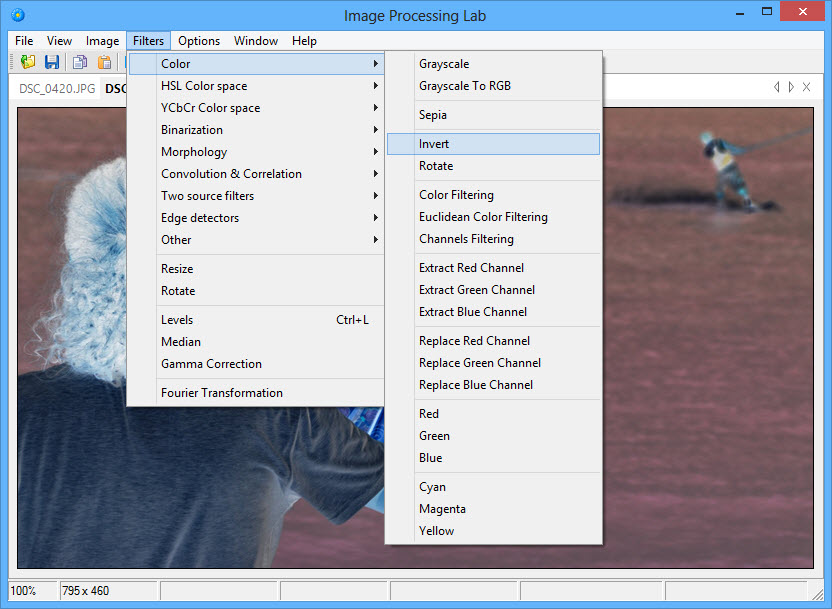Select Fourier Transformation

(x=256, y=393)
